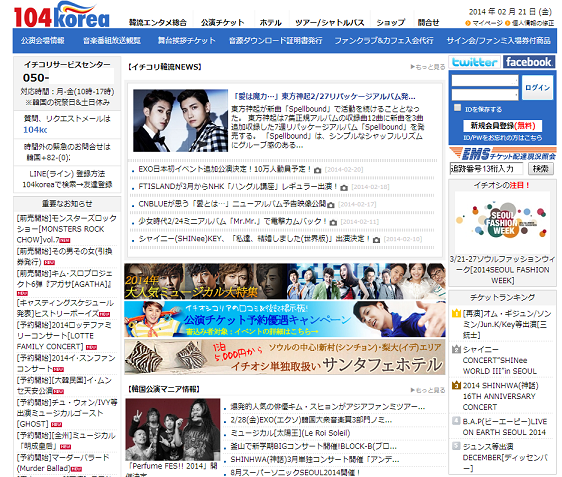
Task: Click camera icon next to SHINee KEY news item
Action: [376, 240]
